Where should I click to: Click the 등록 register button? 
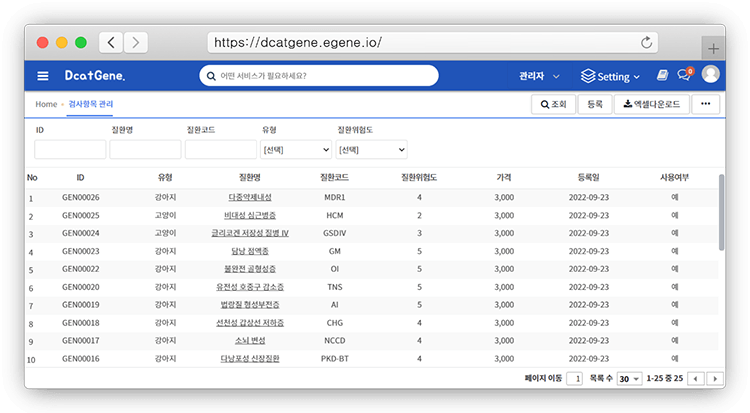(x=594, y=103)
